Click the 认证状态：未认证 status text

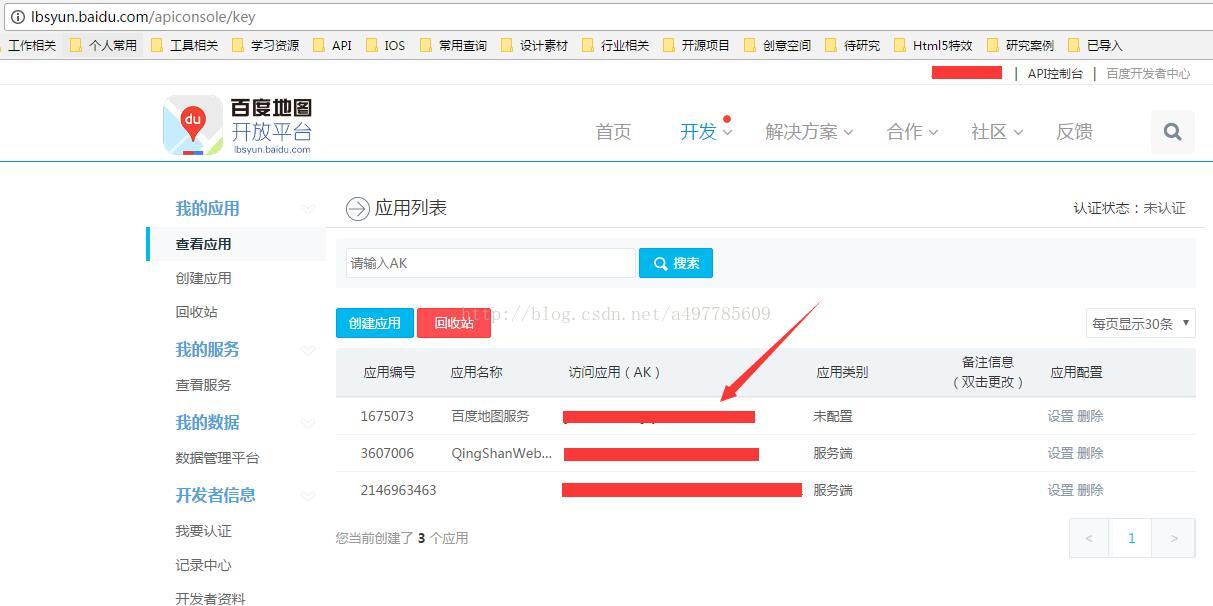click(x=1129, y=208)
